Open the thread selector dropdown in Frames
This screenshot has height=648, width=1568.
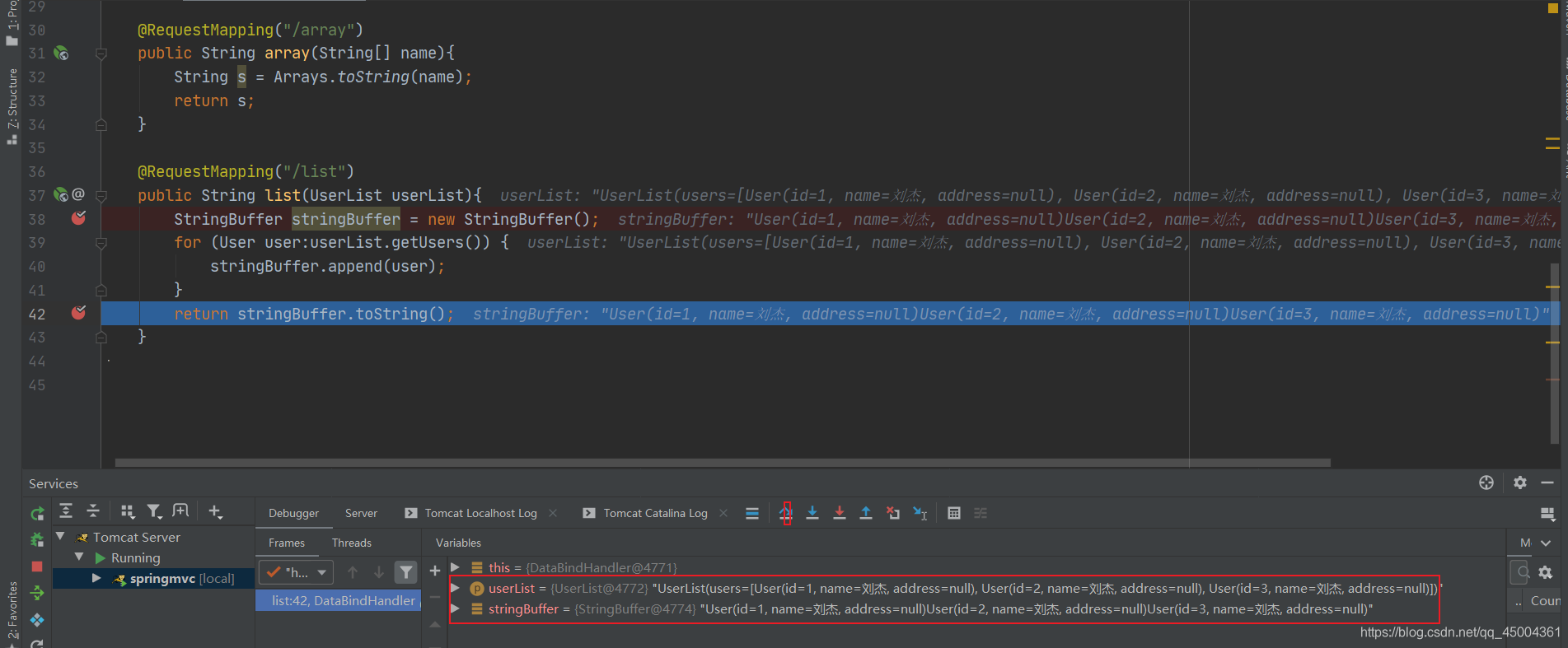click(296, 571)
